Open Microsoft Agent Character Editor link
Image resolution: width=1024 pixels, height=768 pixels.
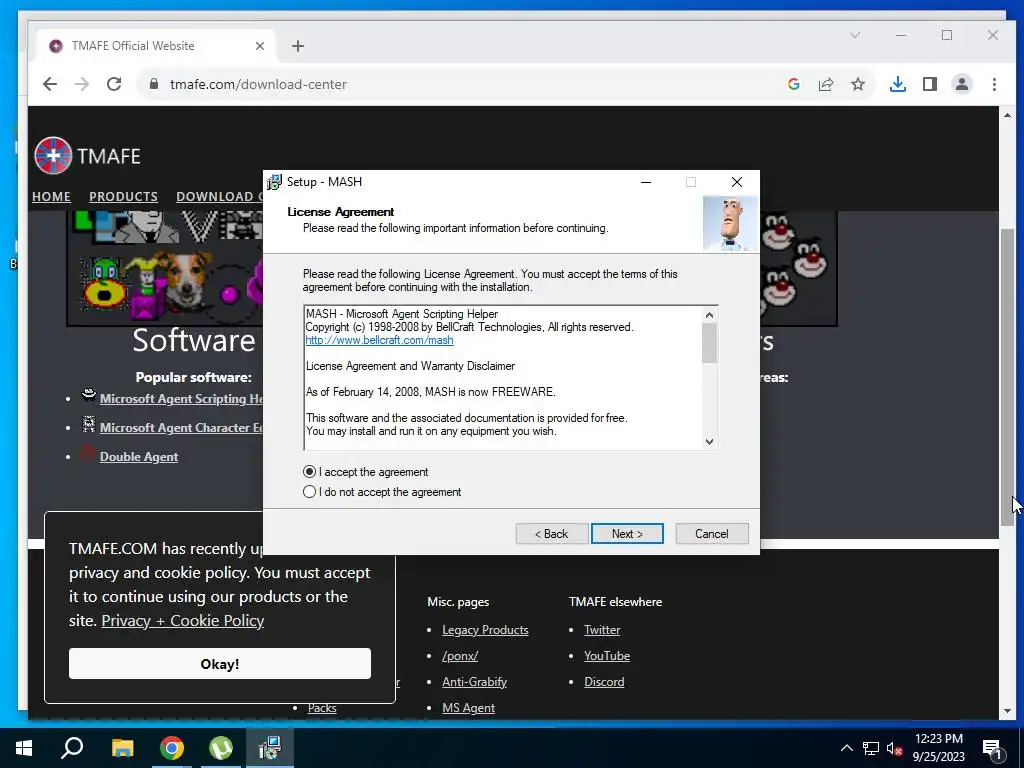(x=181, y=428)
